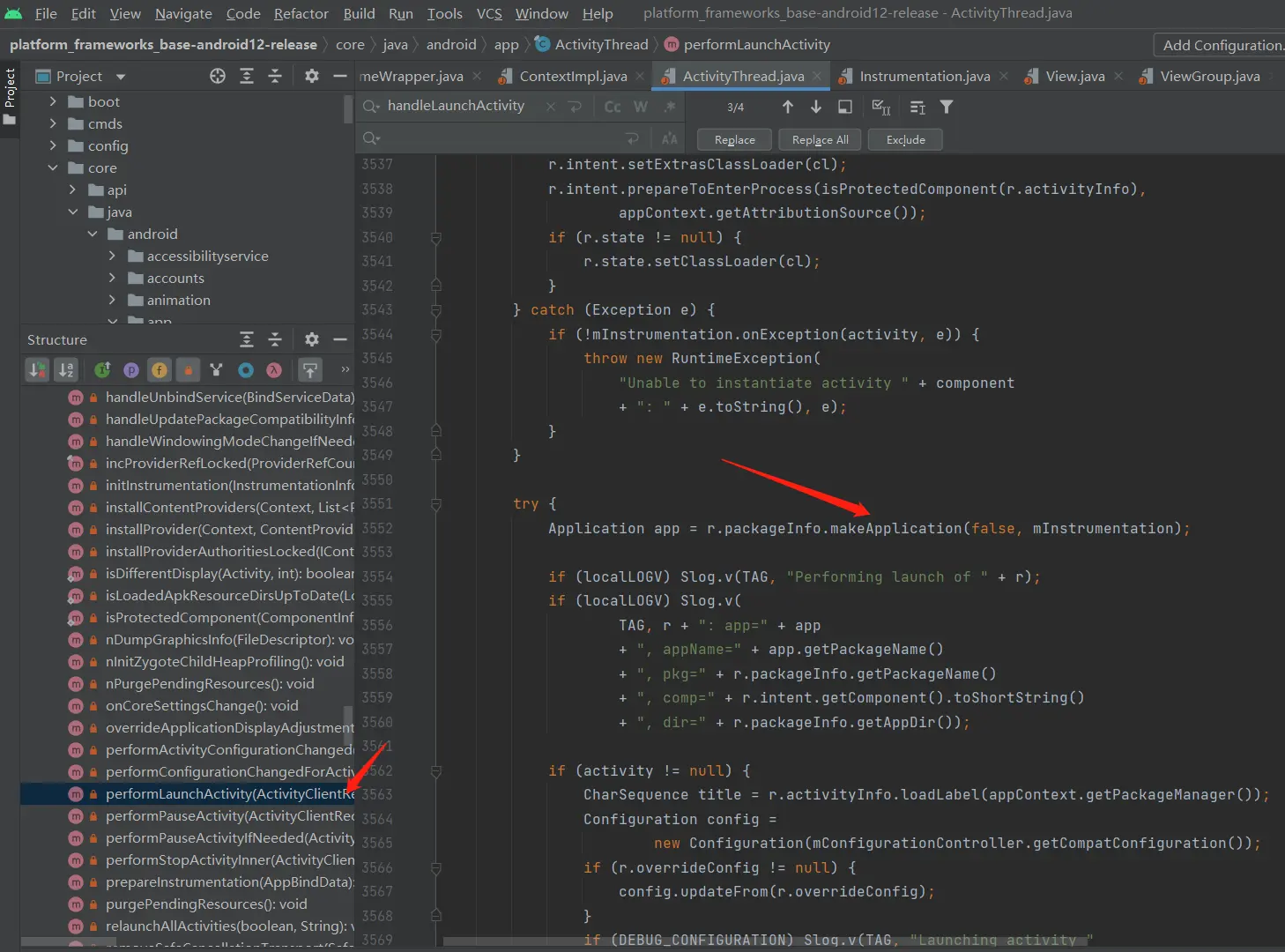Go to the previous search occurrence
Viewport: 1285px width, 952px height.
787,107
